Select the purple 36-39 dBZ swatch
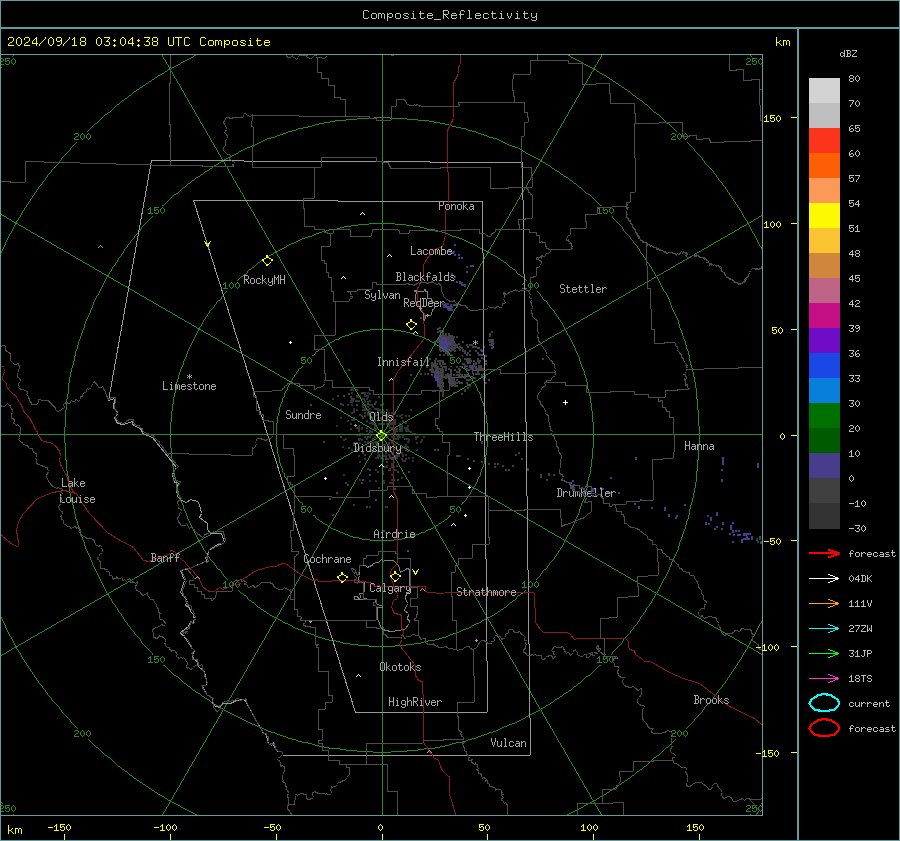Image resolution: width=900 pixels, height=841 pixels. 824,340
